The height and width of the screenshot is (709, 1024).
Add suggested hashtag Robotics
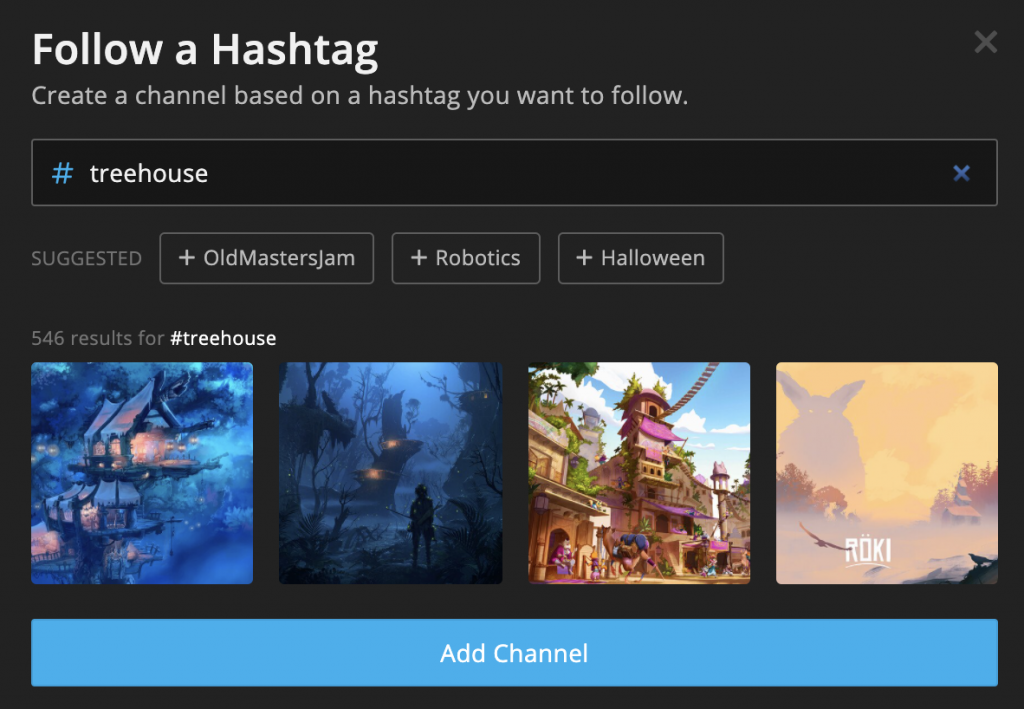point(466,258)
